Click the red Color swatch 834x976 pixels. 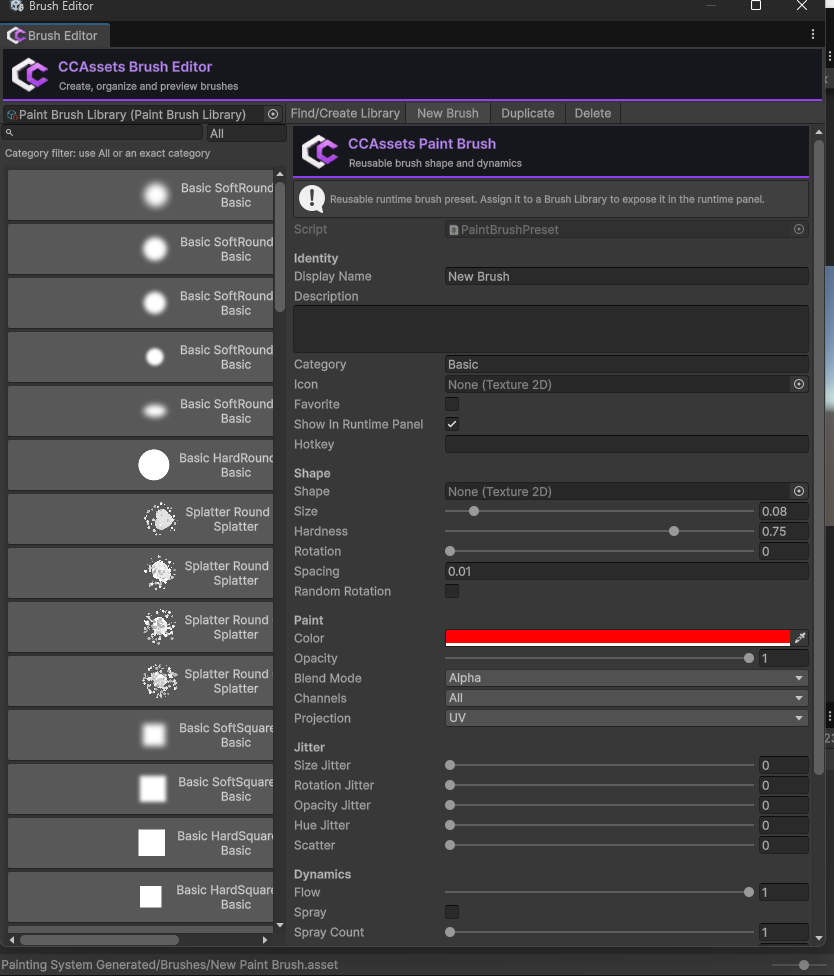click(617, 637)
